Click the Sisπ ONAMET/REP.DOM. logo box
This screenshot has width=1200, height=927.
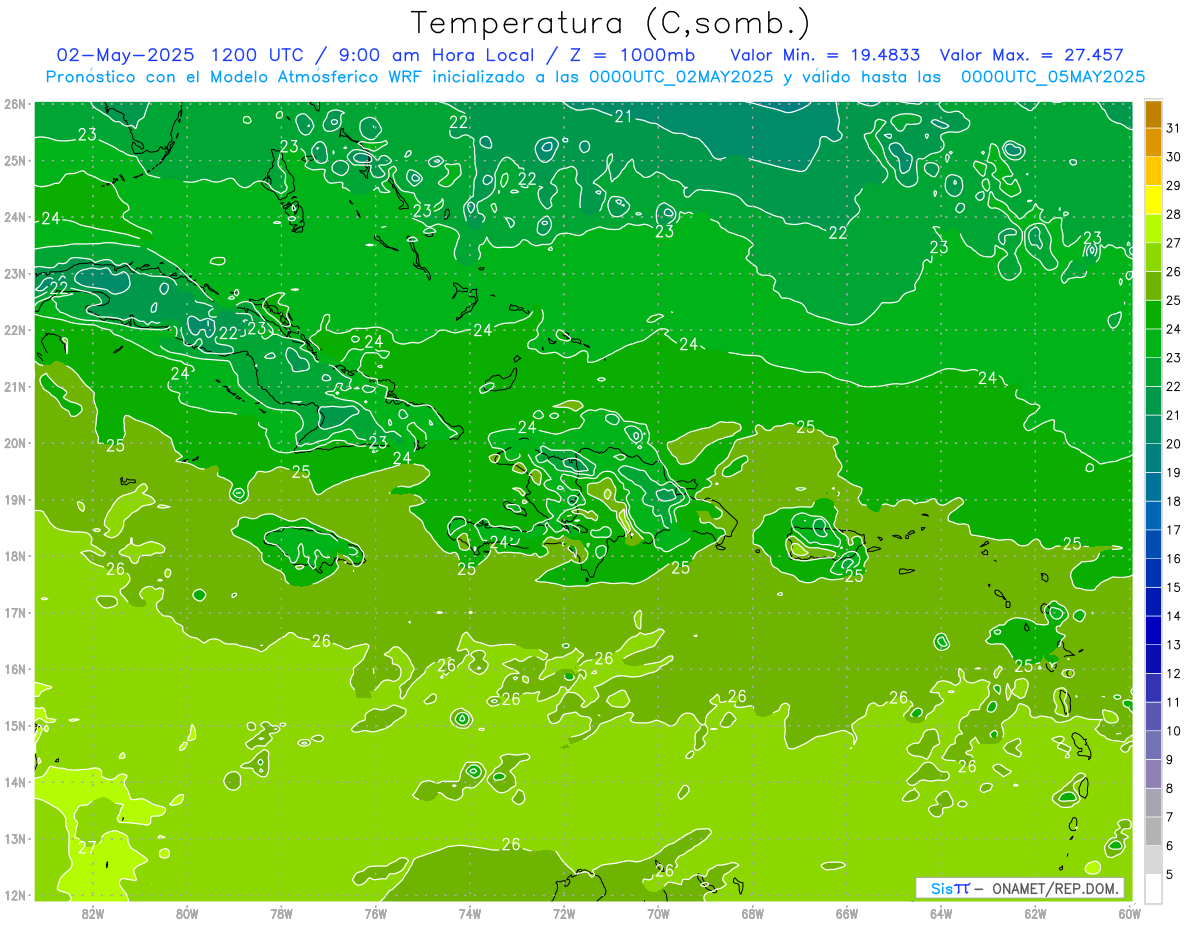[1019, 888]
